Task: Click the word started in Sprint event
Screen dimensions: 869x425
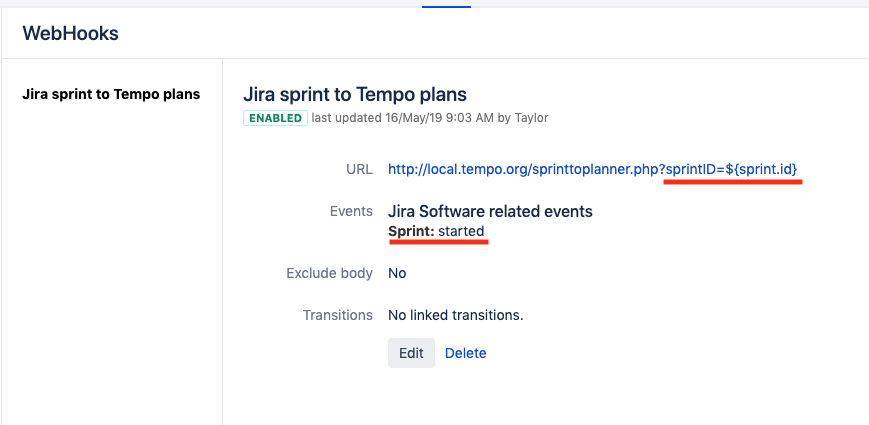Action: pos(461,231)
